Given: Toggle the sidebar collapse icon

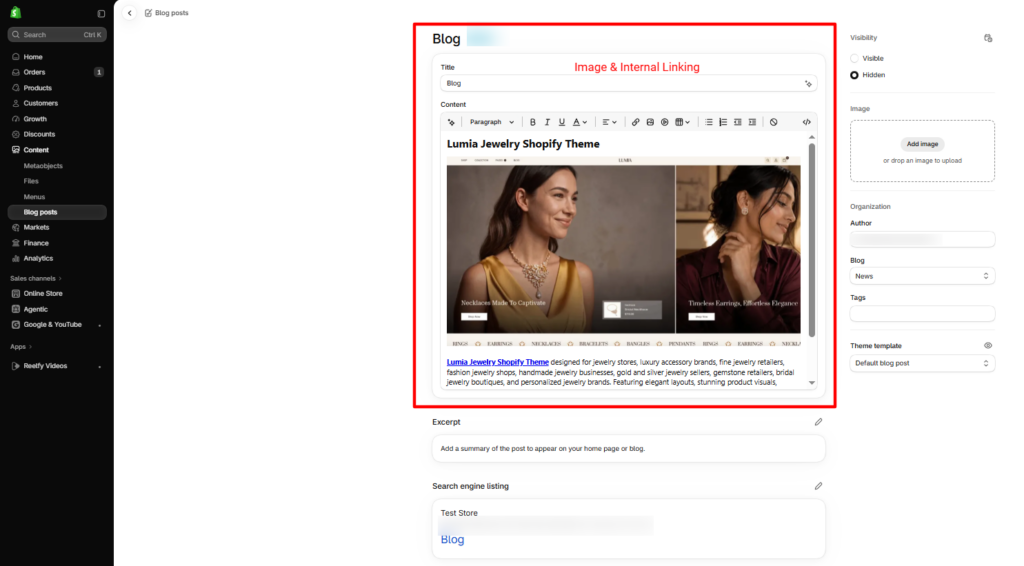Looking at the screenshot, I should (101, 13).
